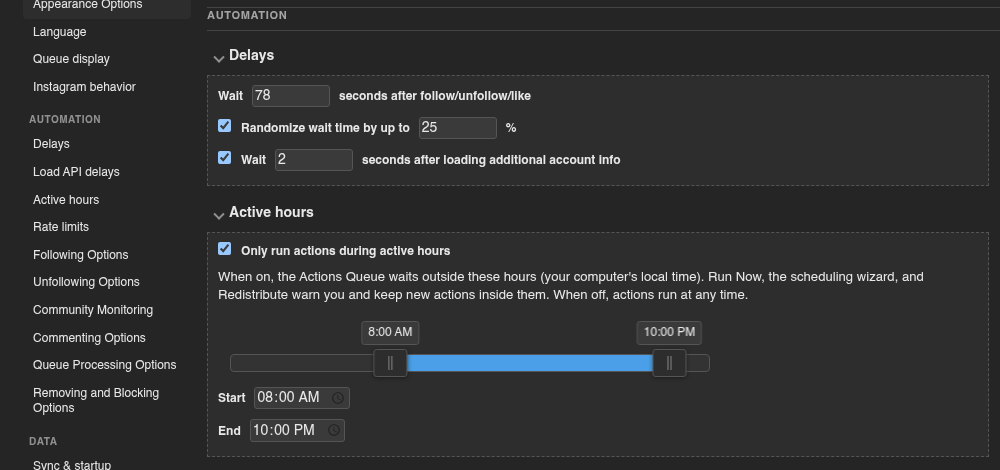1000x470 pixels.
Task: Edit the account info wait field showing 2
Action: click(x=314, y=159)
